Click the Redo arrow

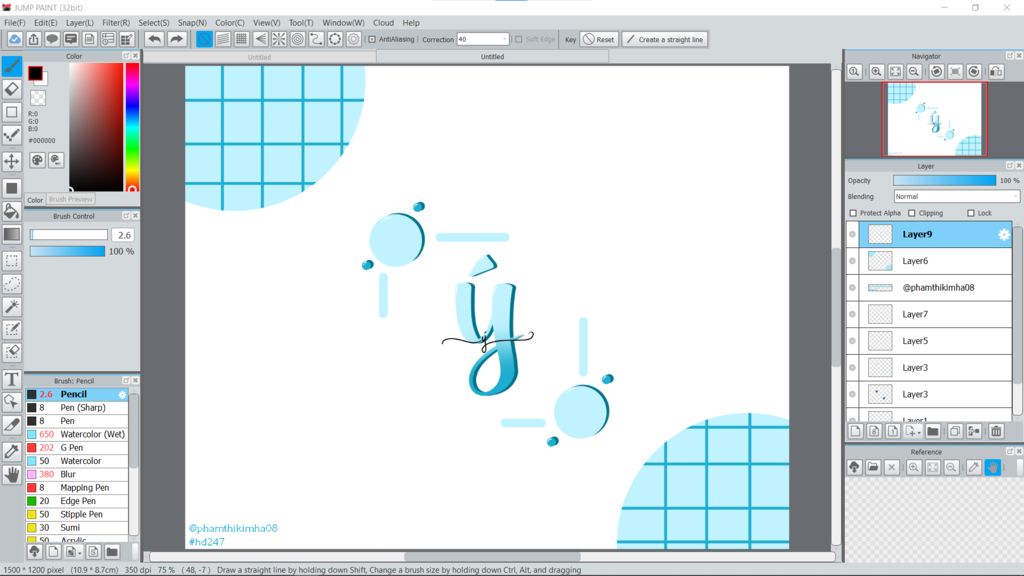pos(176,39)
